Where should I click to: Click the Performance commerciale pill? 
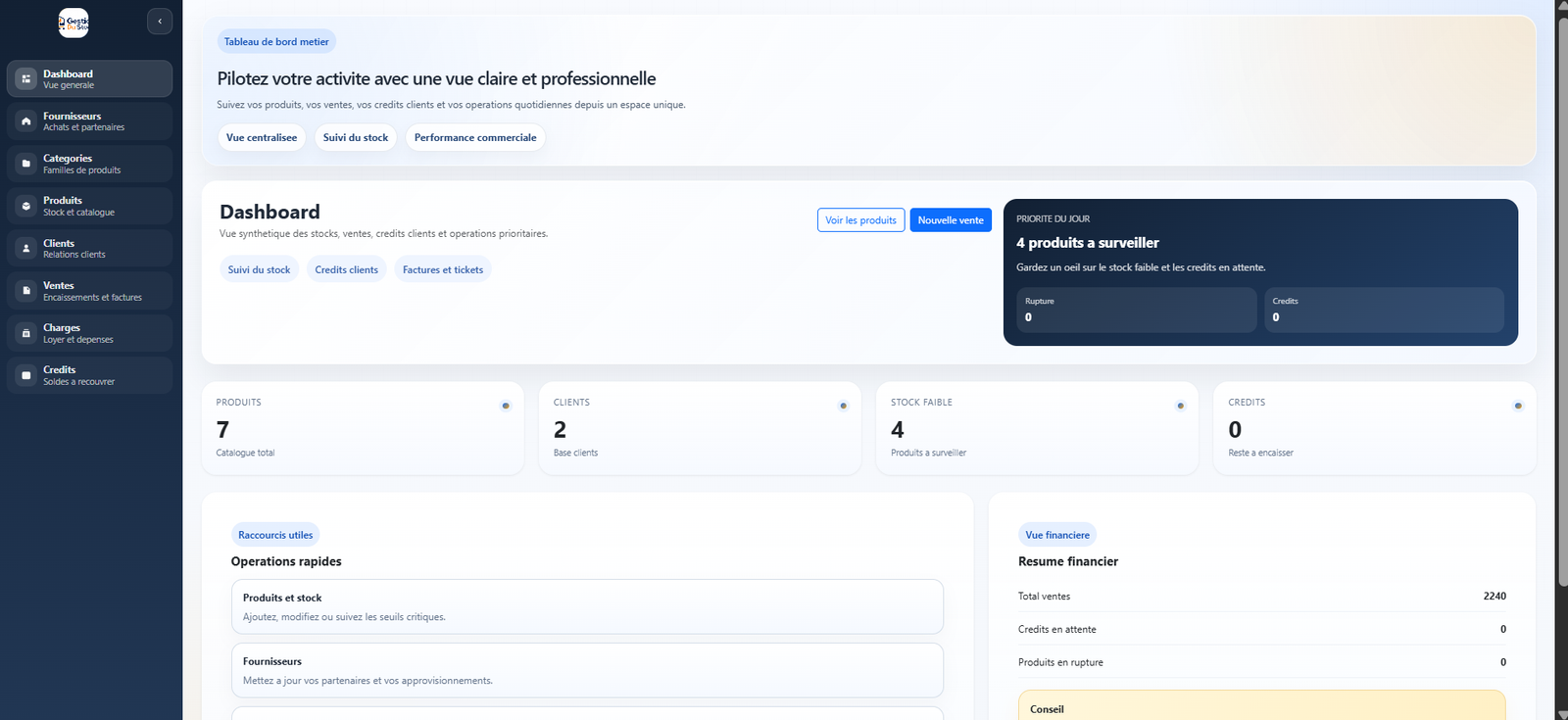[475, 137]
